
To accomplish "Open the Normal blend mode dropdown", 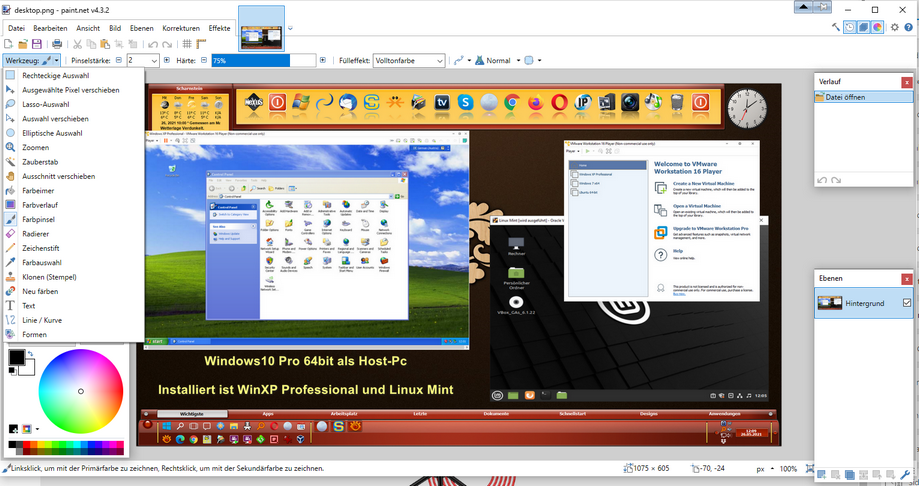I will [499, 61].
